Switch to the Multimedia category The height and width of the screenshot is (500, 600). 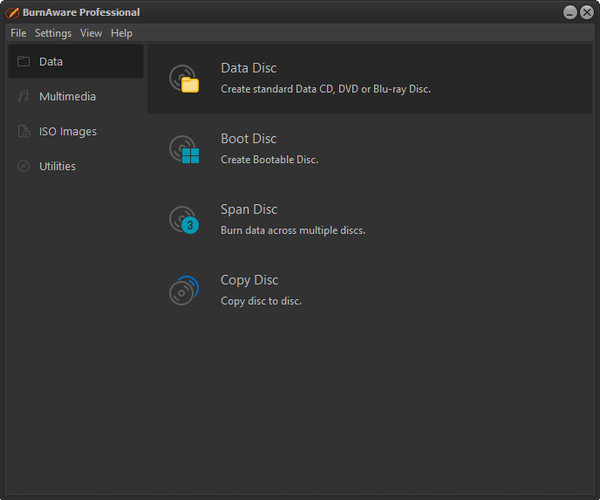click(67, 97)
